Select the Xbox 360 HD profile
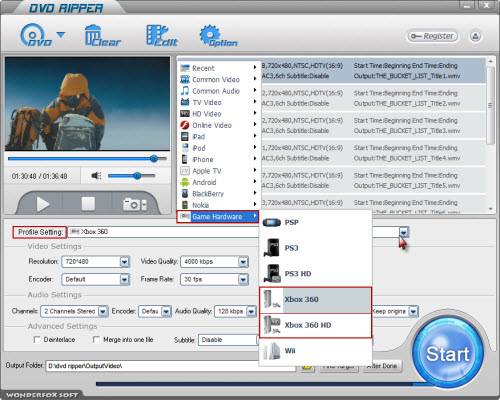Screen dimensions: 500x400 315,325
